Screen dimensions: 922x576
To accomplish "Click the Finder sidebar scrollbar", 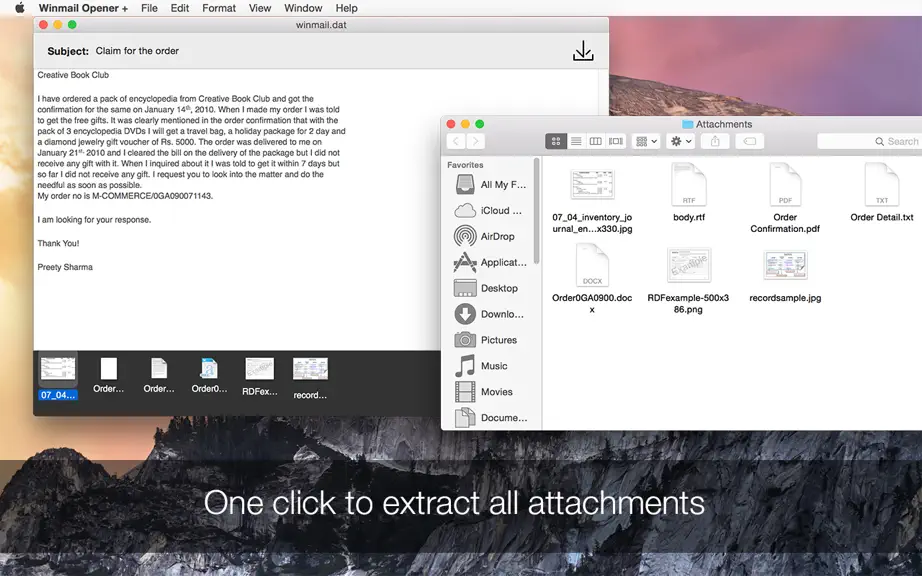I will (536, 212).
